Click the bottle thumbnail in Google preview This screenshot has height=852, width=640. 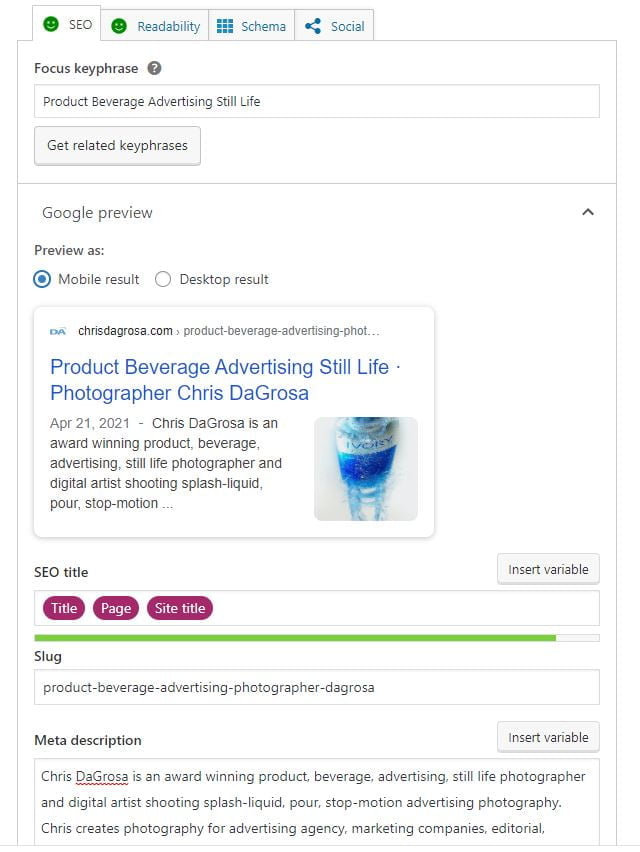(x=366, y=468)
